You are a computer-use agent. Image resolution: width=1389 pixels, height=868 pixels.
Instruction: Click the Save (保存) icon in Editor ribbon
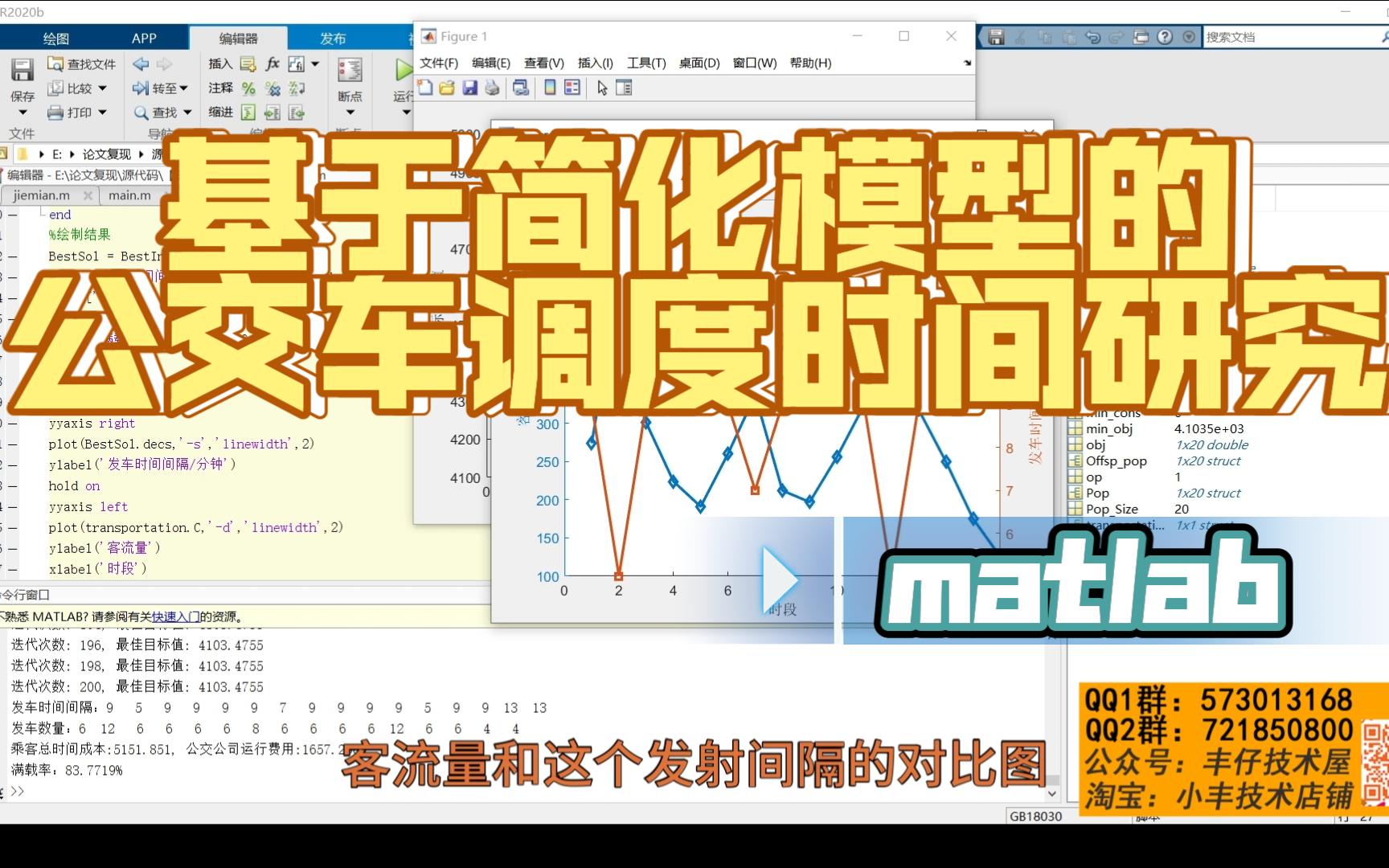(x=22, y=70)
